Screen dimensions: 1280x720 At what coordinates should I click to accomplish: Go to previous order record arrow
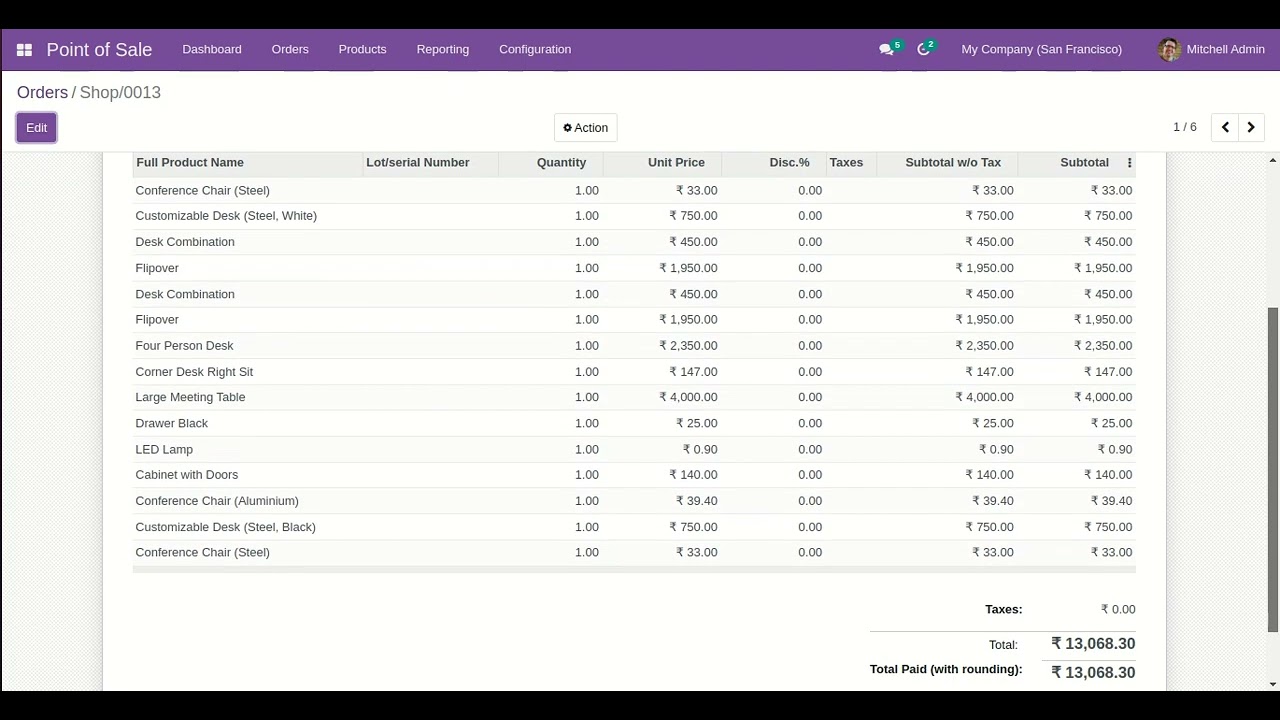(x=1225, y=127)
